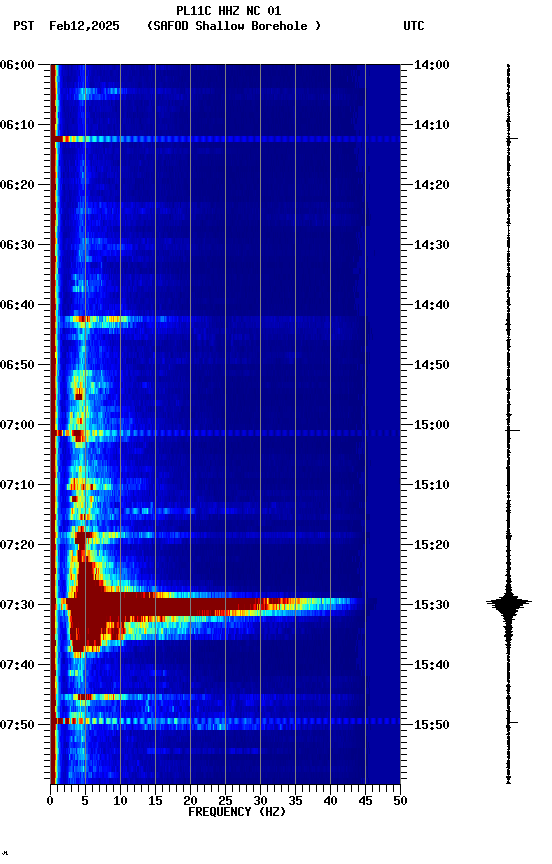This screenshot has height=864, width=552.
Task: Click the 25 Hz frequency axis label
Action: point(225,801)
